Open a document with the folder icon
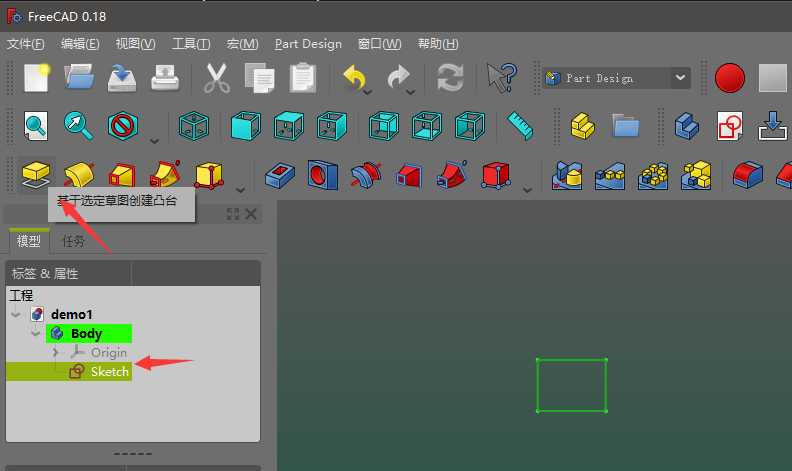The image size is (792, 471). click(x=79, y=77)
